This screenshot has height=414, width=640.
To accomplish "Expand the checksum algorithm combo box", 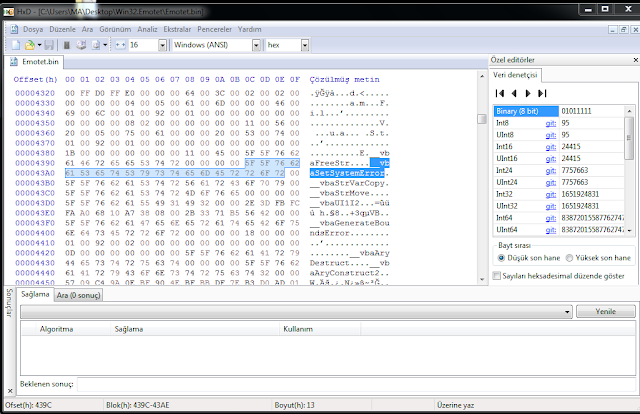I will click(567, 312).
